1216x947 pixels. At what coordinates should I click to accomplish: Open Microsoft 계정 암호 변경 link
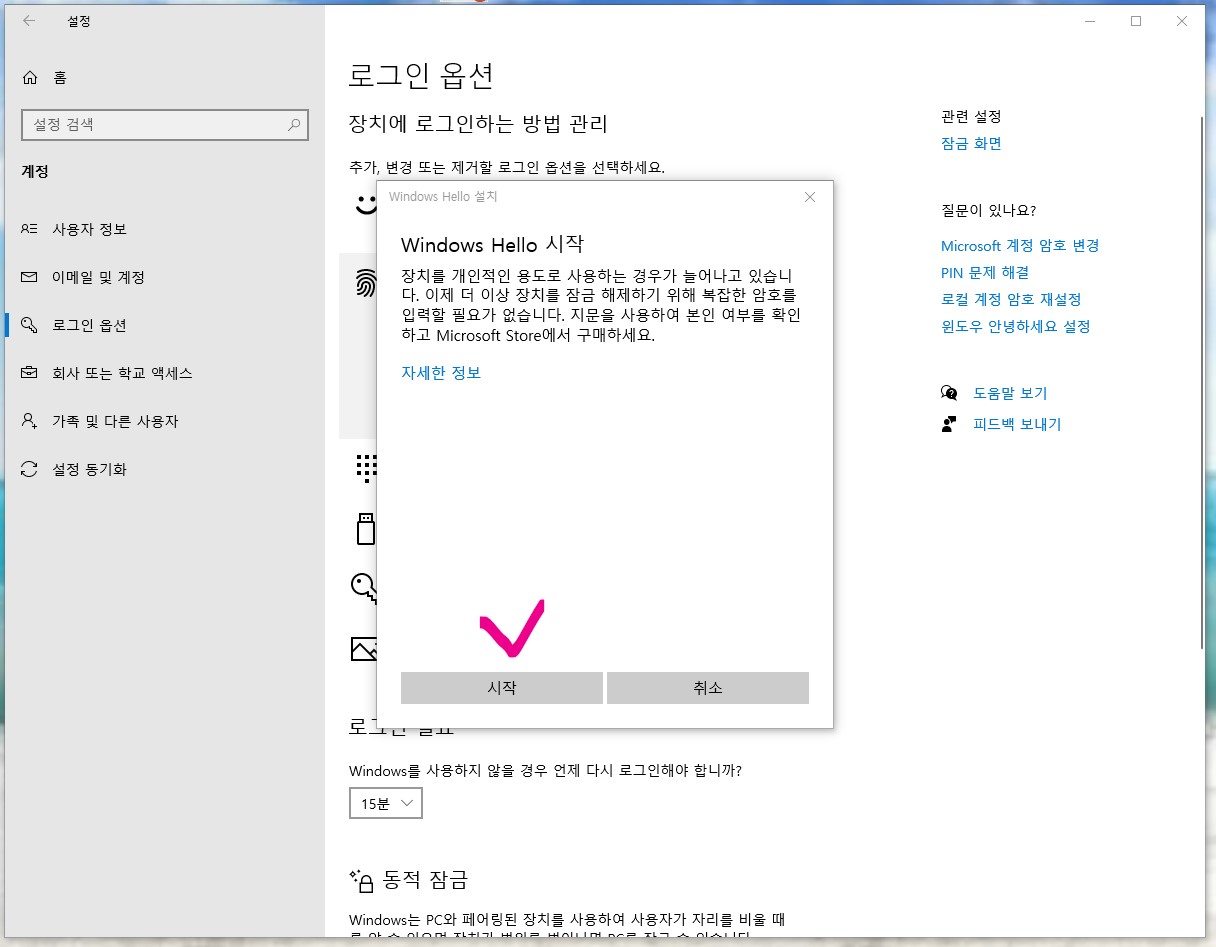[1020, 245]
